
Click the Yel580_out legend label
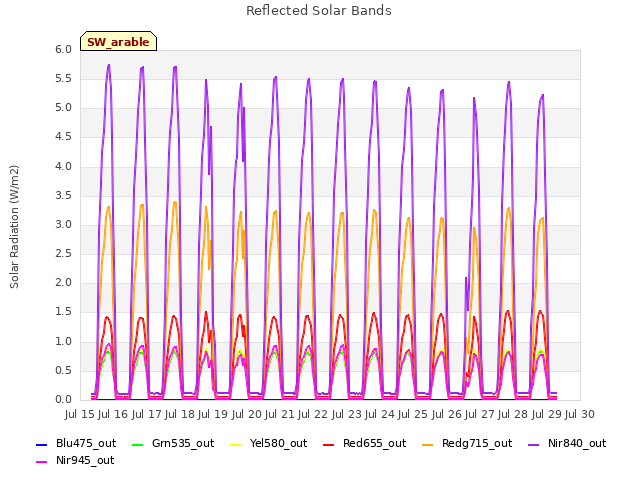pyautogui.click(x=278, y=443)
